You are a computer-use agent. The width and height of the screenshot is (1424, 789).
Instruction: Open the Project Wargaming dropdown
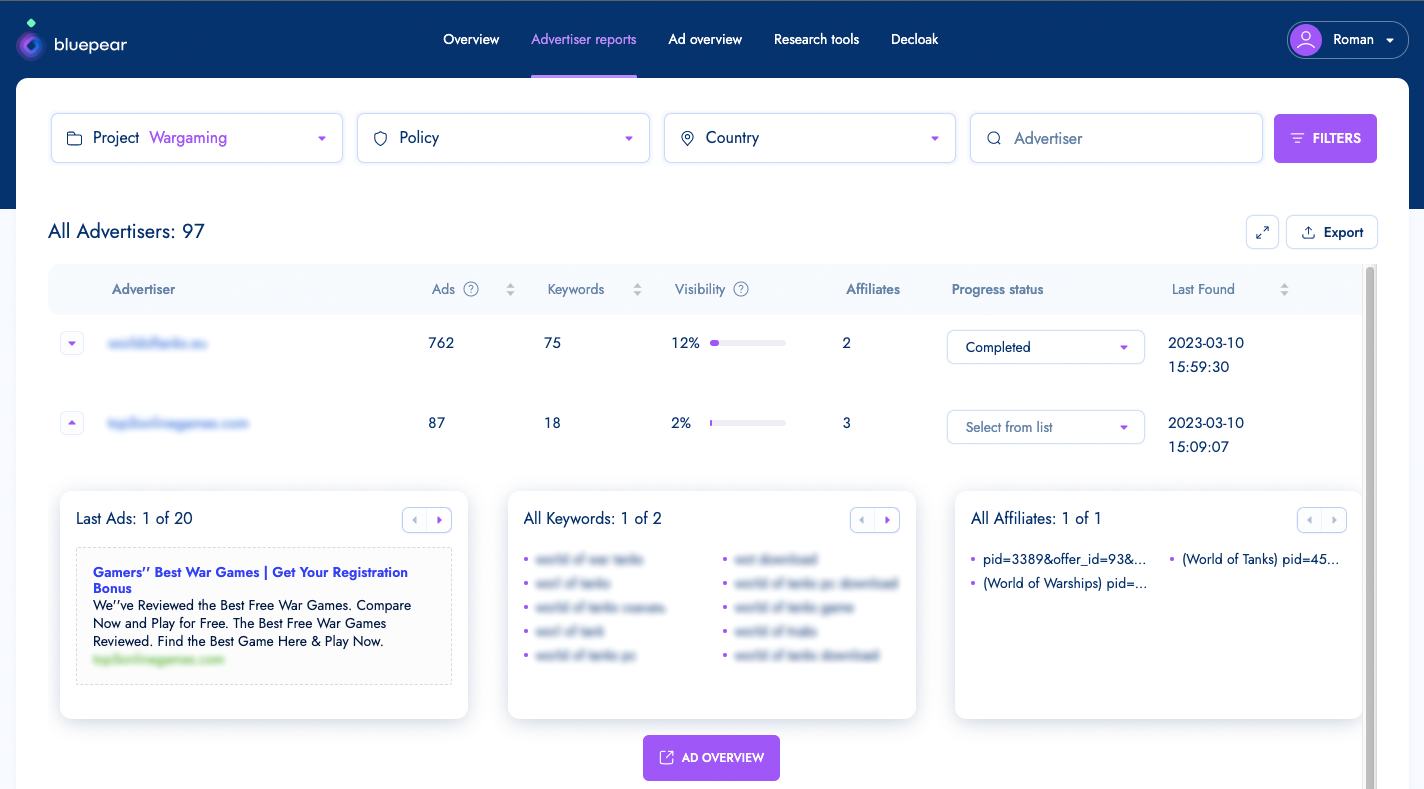(197, 138)
